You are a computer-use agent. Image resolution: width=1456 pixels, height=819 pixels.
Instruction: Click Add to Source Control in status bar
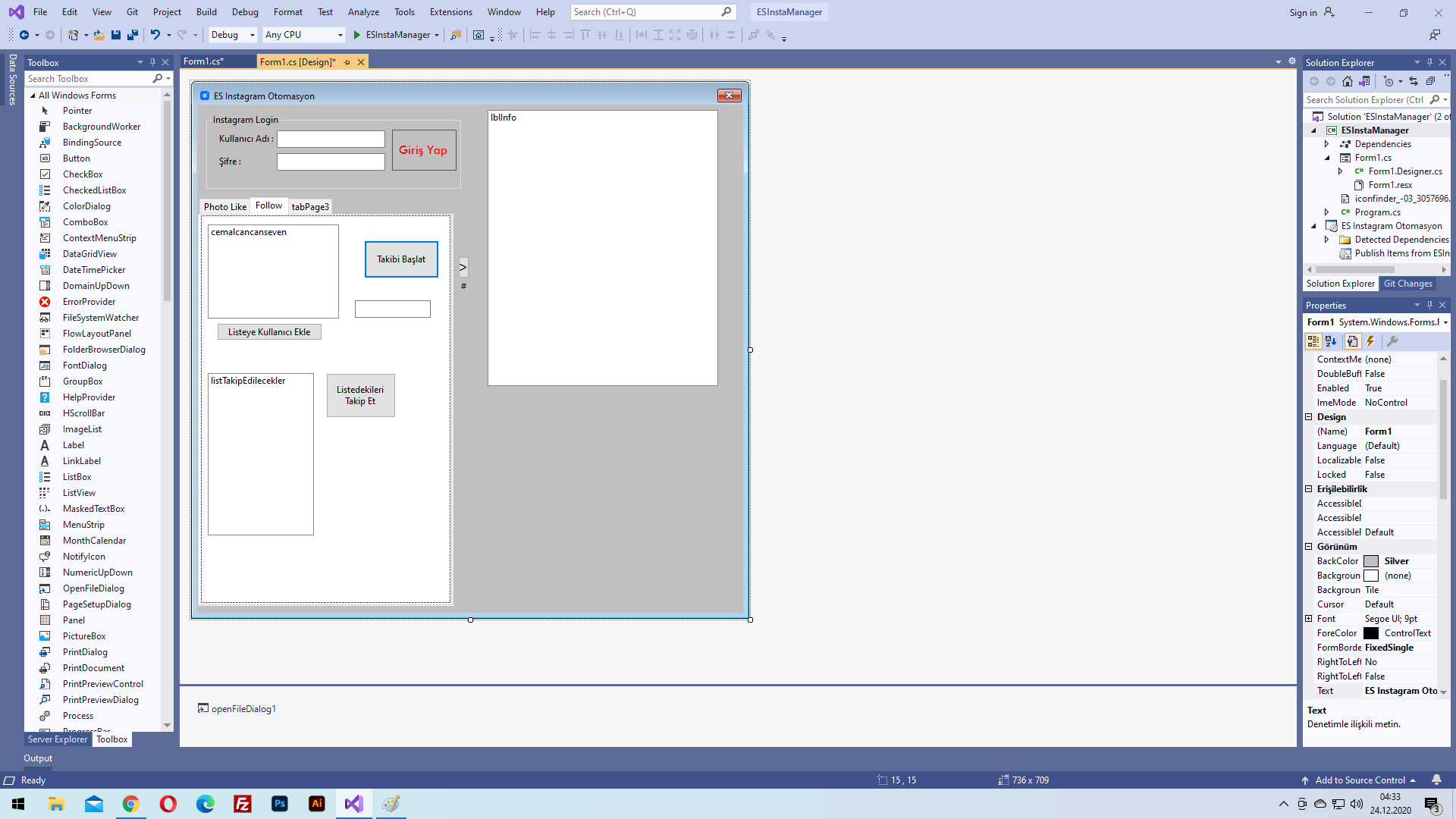pyautogui.click(x=1359, y=780)
